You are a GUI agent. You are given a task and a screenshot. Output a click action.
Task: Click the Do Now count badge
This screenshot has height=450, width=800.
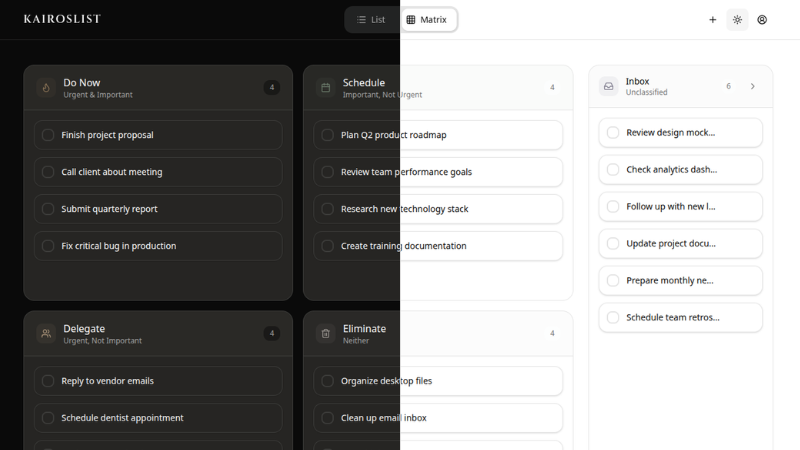pyautogui.click(x=272, y=88)
